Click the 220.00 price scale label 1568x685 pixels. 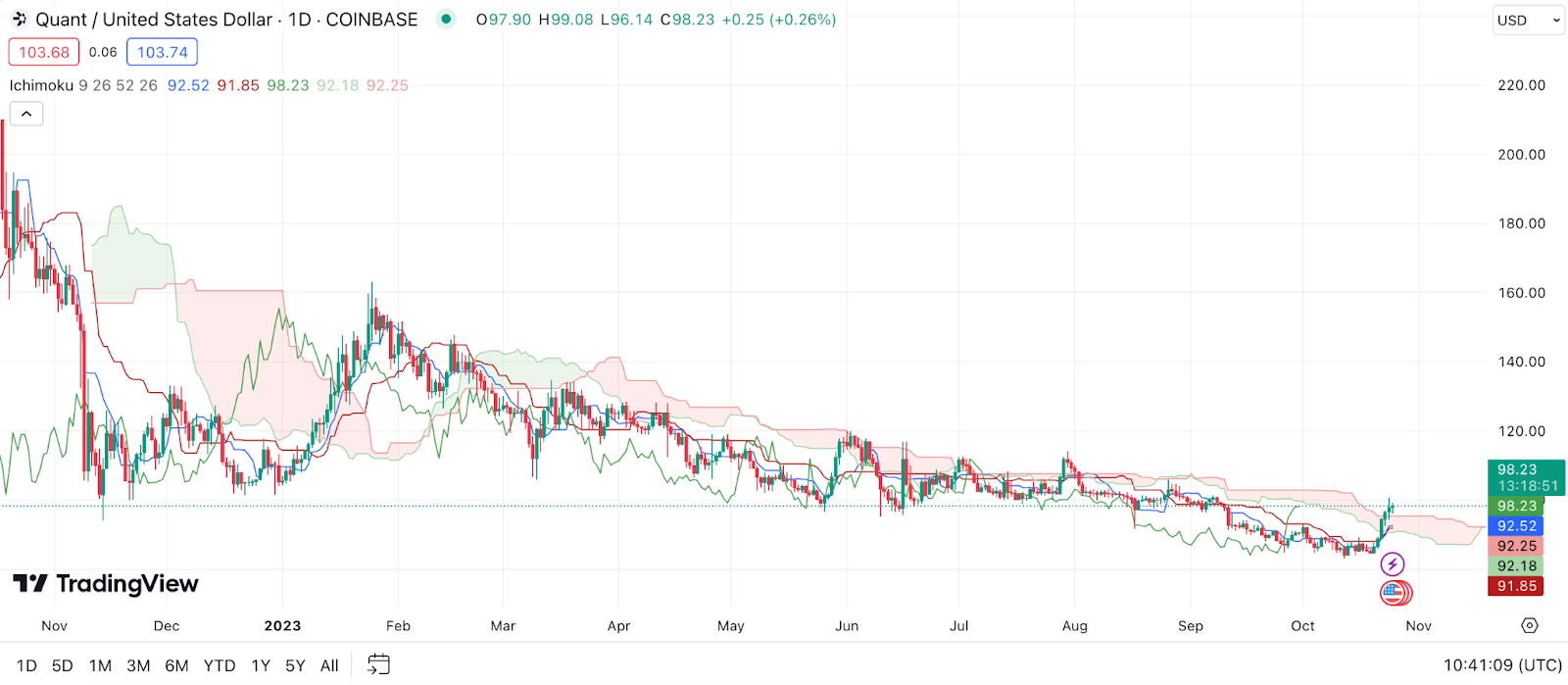pyautogui.click(x=1521, y=85)
